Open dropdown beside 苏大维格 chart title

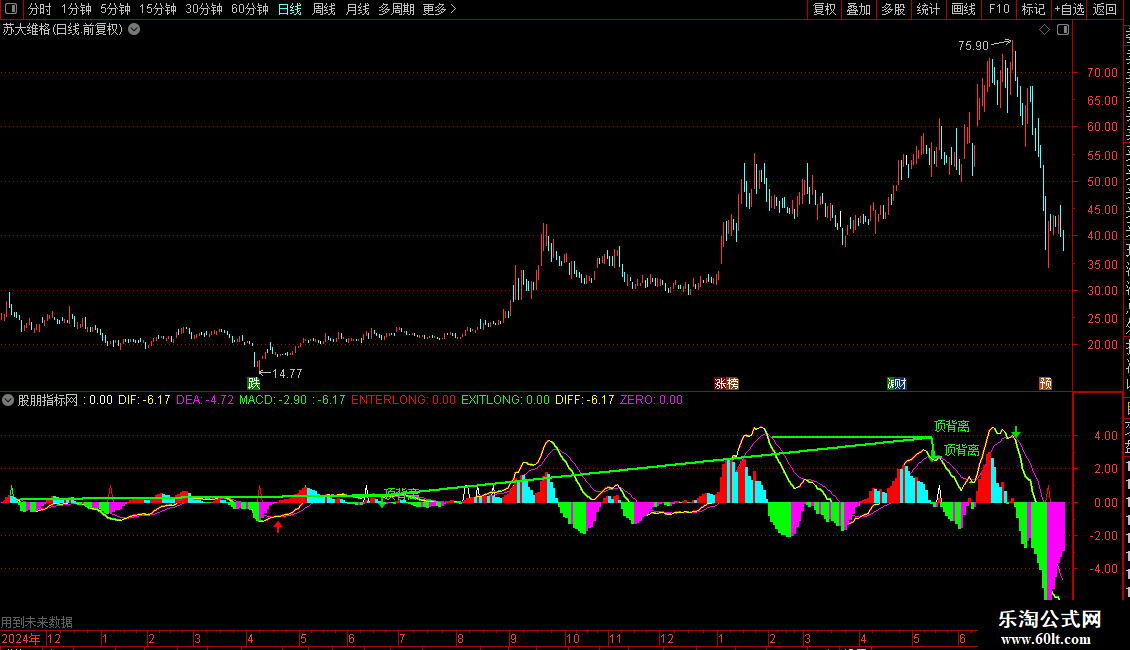point(134,30)
